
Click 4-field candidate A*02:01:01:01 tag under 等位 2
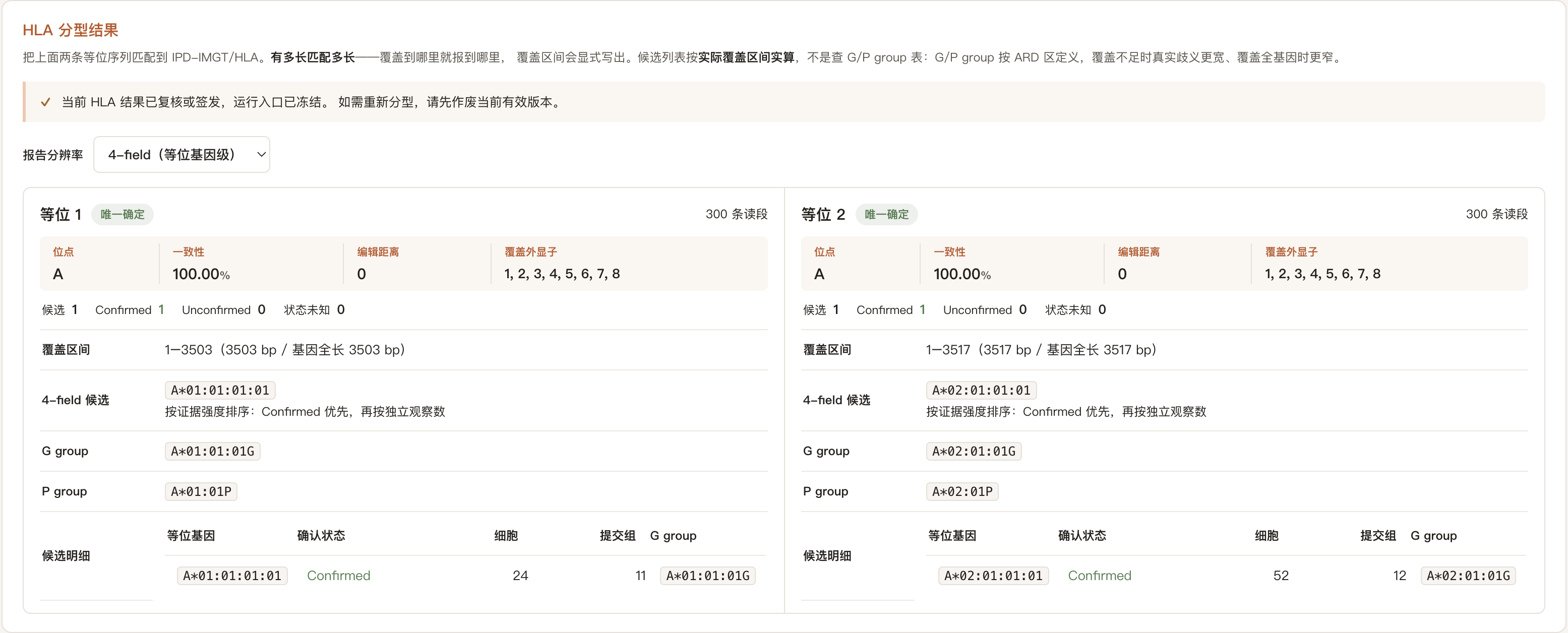coord(981,390)
